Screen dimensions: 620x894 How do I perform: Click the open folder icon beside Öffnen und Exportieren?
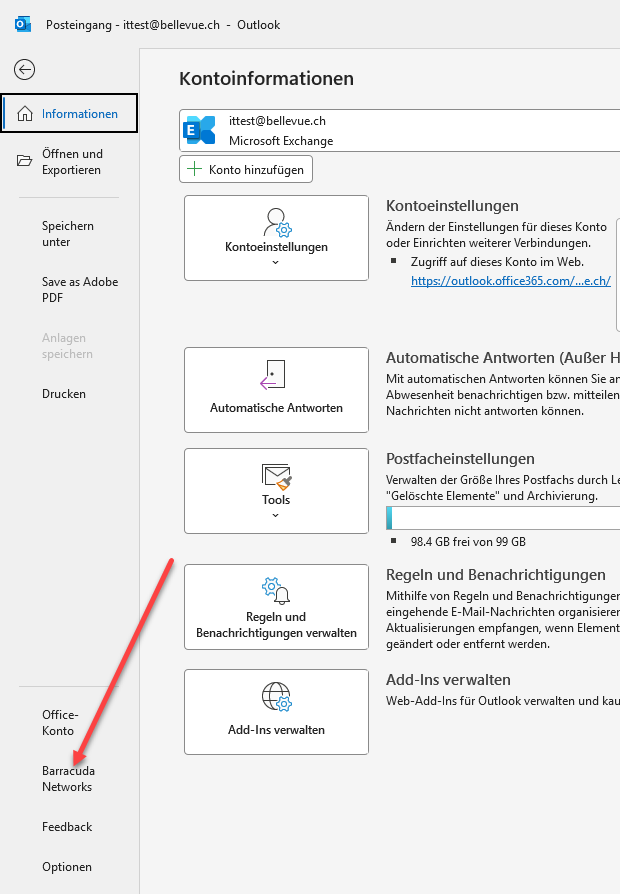25,161
